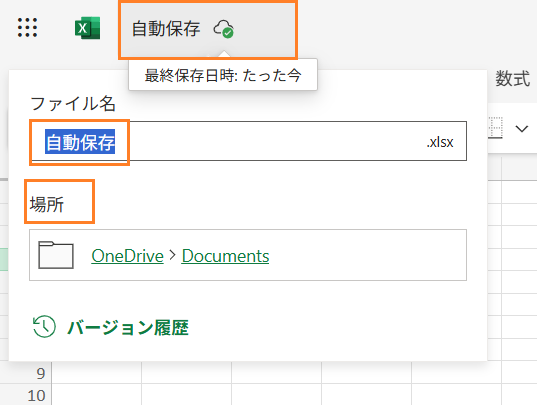Click the cloud saved status icon

tap(224, 29)
